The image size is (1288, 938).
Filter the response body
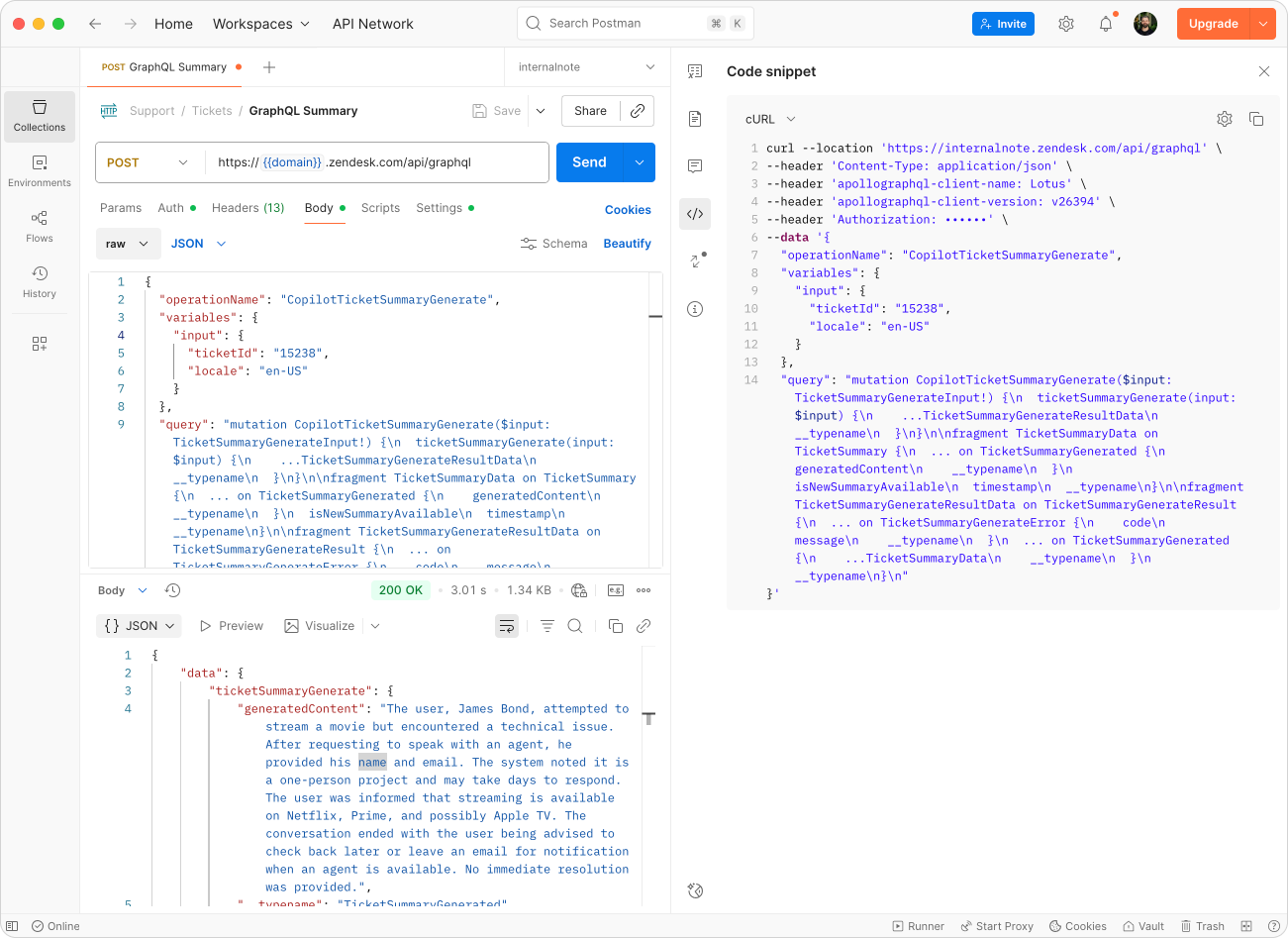coord(546,626)
